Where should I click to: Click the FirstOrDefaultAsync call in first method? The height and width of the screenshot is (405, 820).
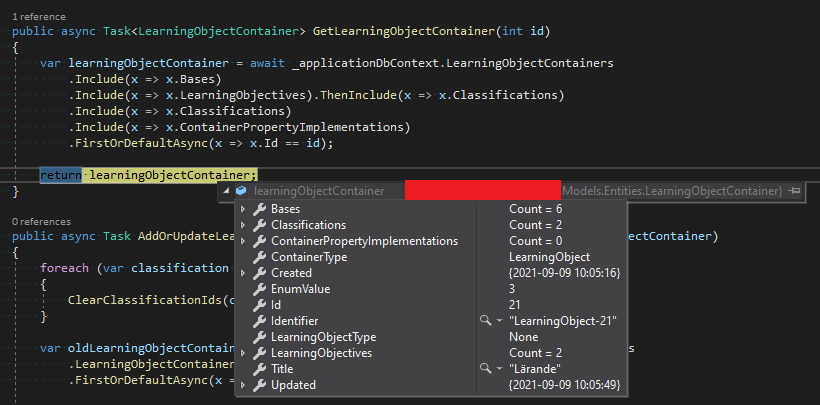pyautogui.click(x=142, y=143)
